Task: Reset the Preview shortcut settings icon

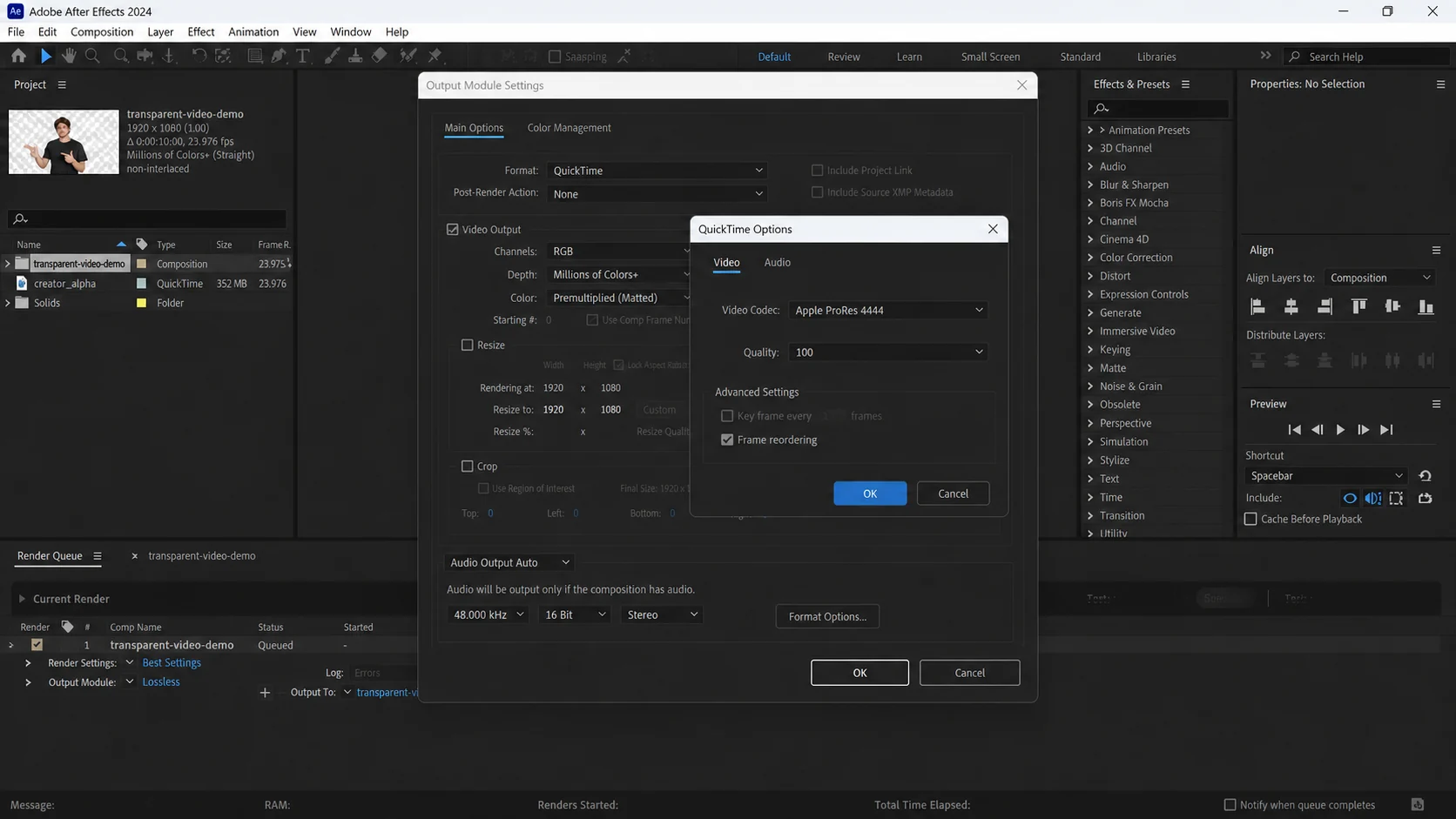Action: coord(1425,476)
